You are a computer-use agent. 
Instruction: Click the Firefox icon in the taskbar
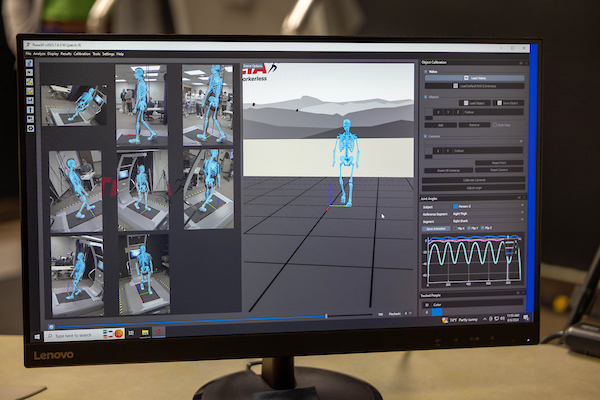(x=119, y=332)
